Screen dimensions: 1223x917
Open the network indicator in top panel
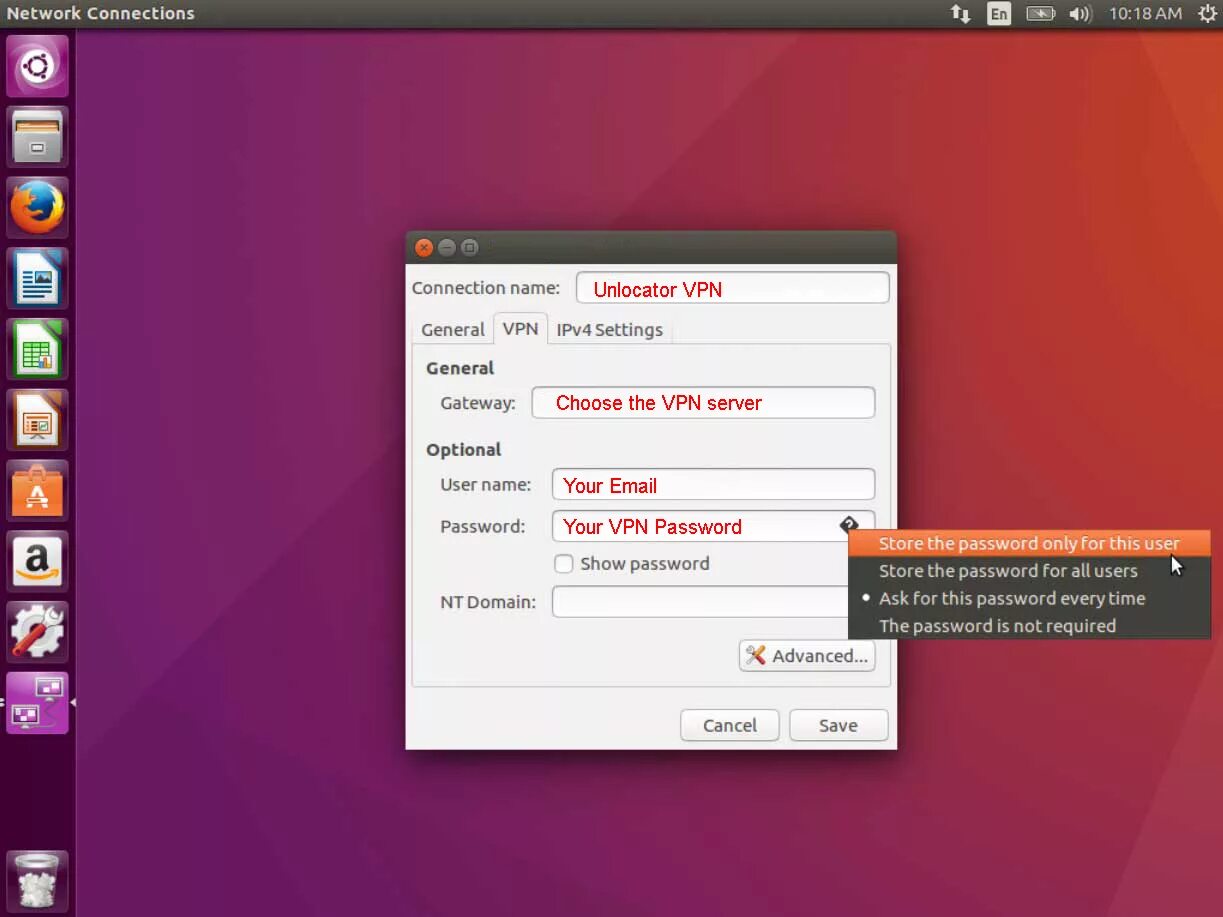[x=960, y=14]
